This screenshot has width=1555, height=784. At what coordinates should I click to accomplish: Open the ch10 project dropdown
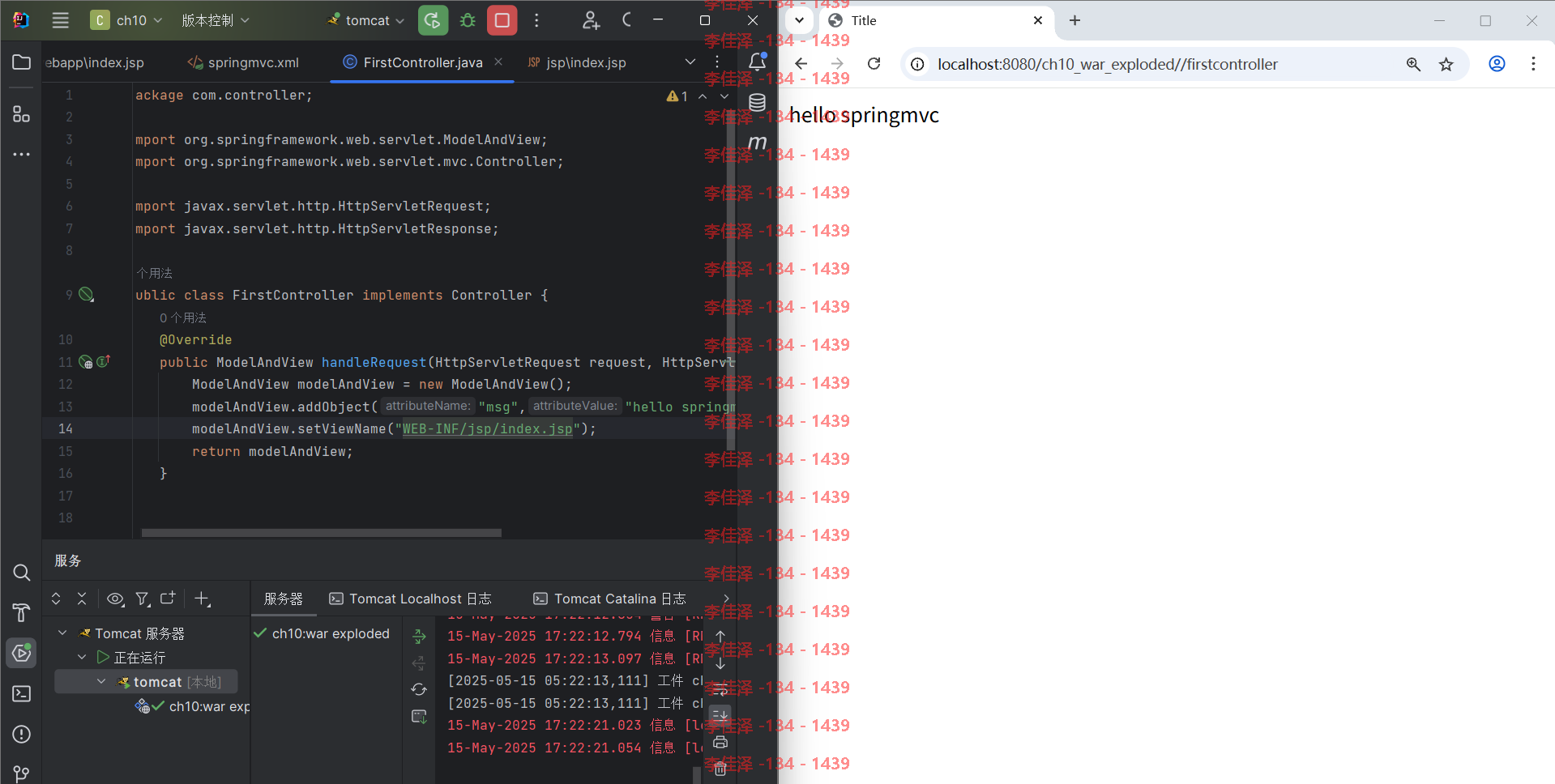[126, 20]
